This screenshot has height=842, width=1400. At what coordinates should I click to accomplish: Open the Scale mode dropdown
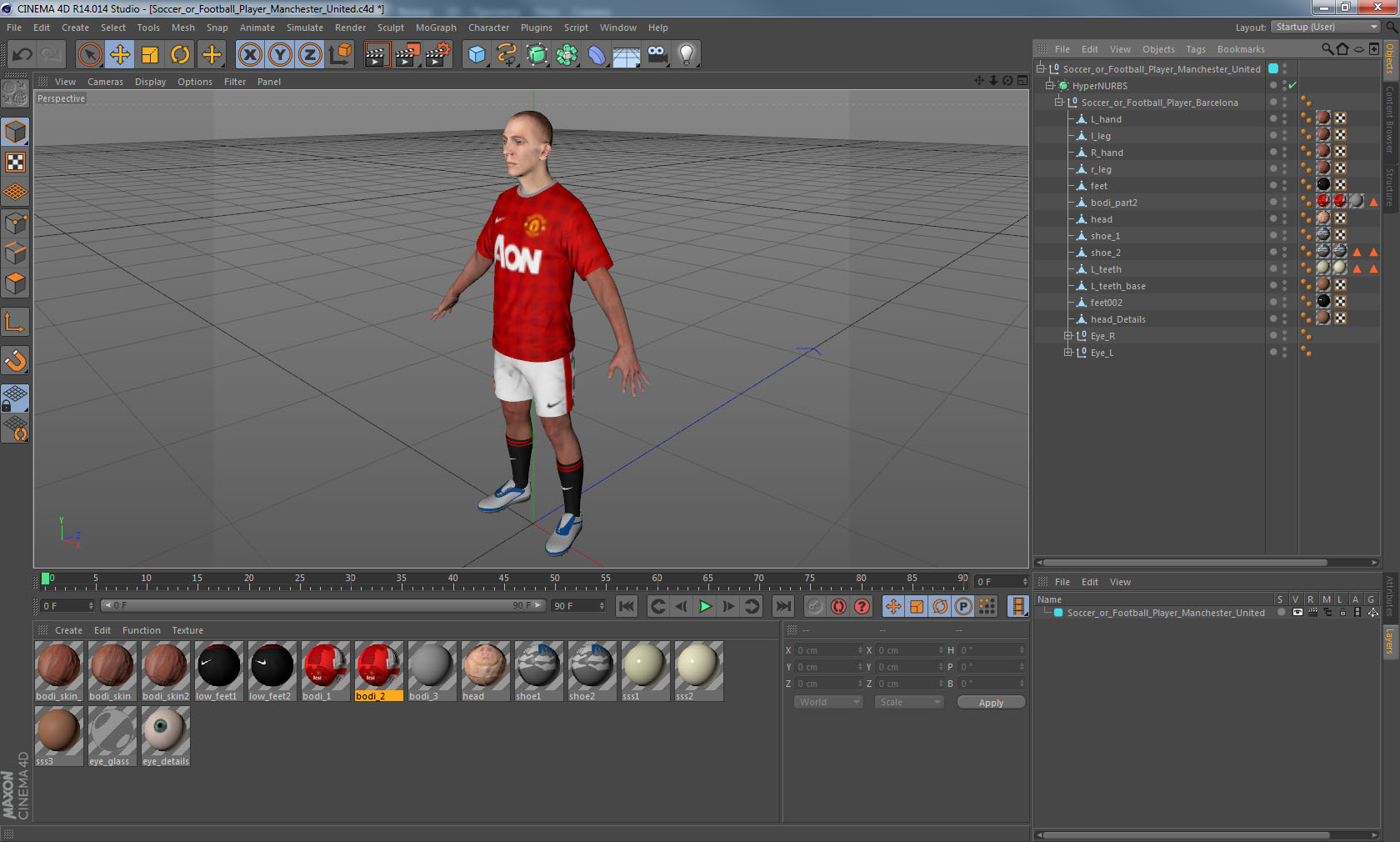pyautogui.click(x=909, y=702)
